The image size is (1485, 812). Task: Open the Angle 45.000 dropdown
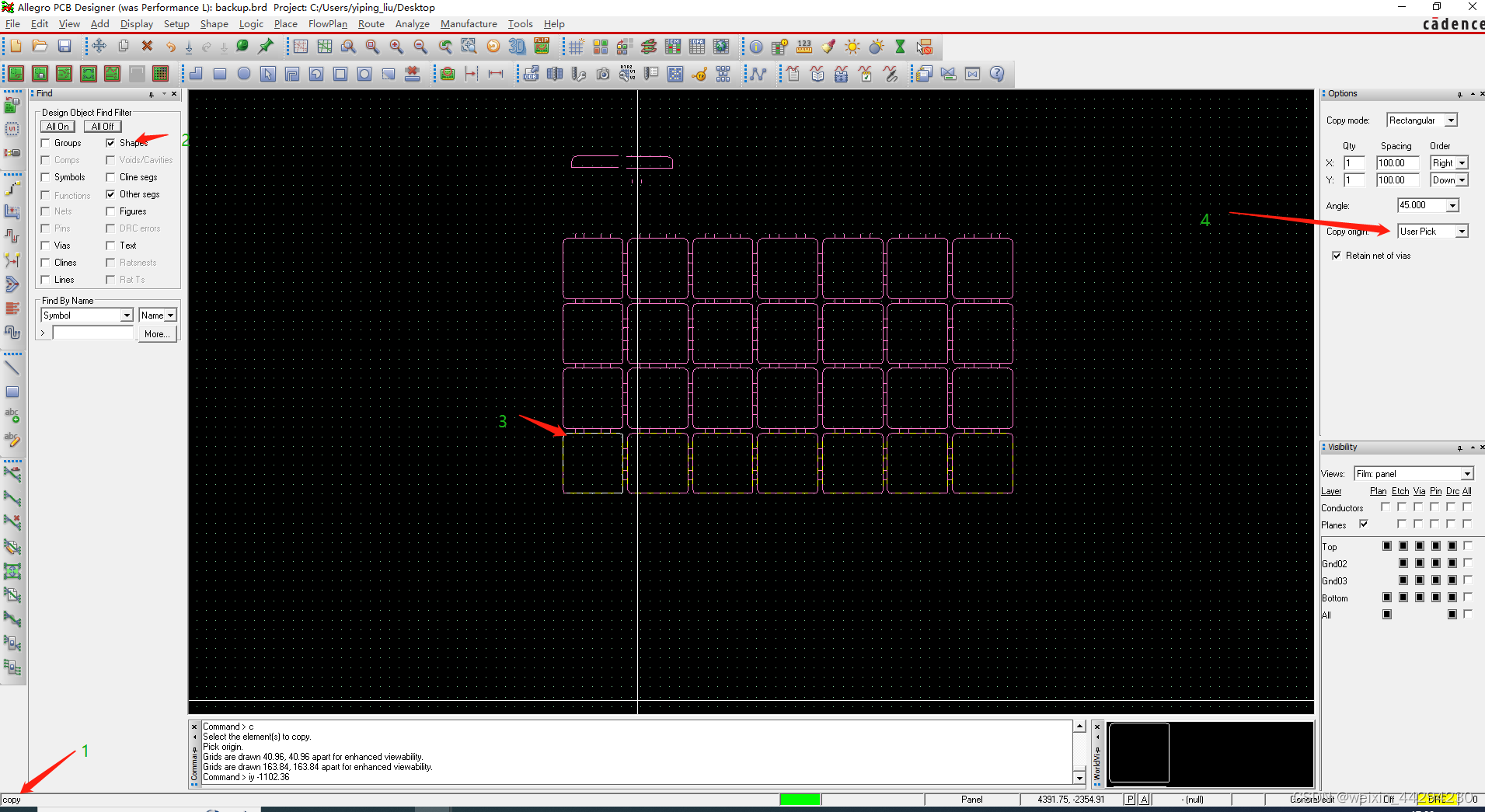pos(1452,206)
